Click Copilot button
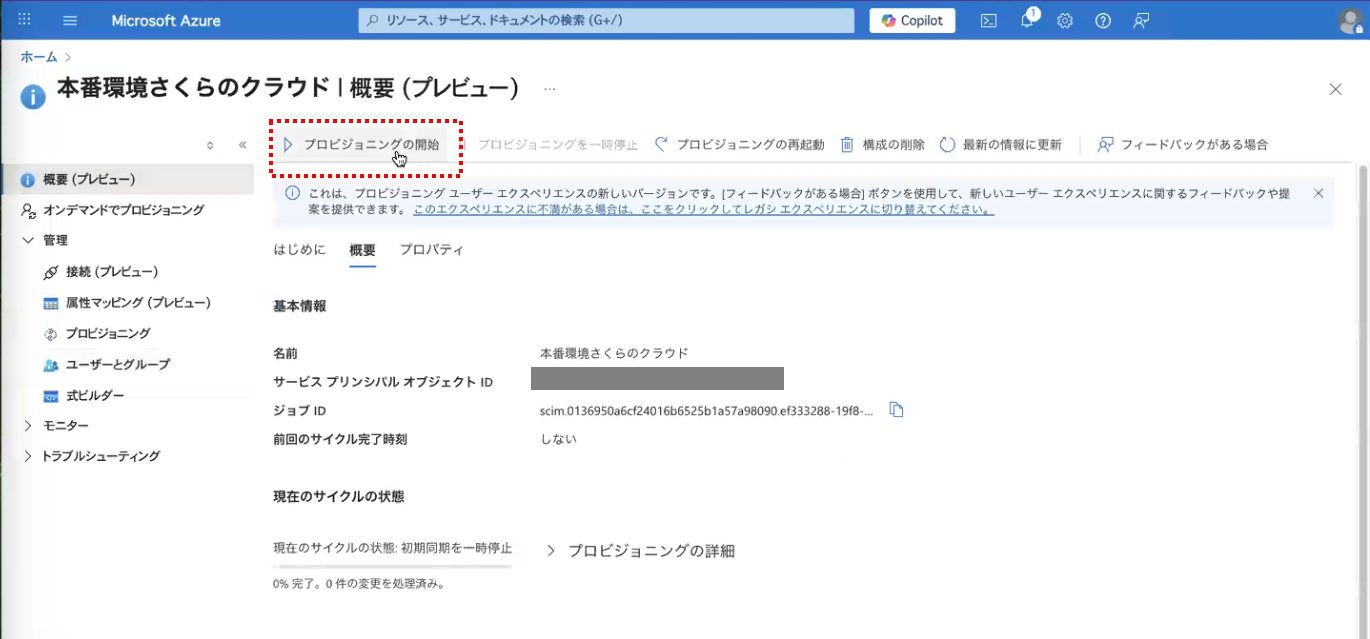 pos(912,21)
